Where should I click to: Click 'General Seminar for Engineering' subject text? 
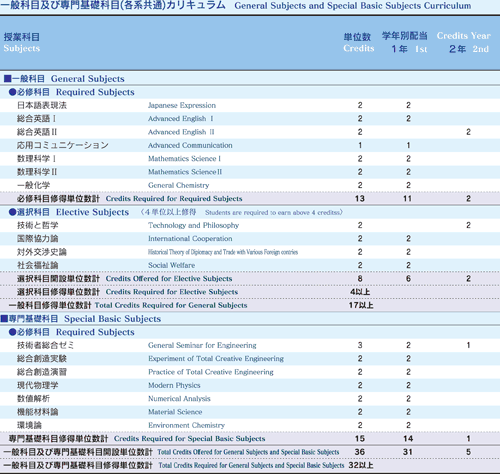click(x=202, y=345)
